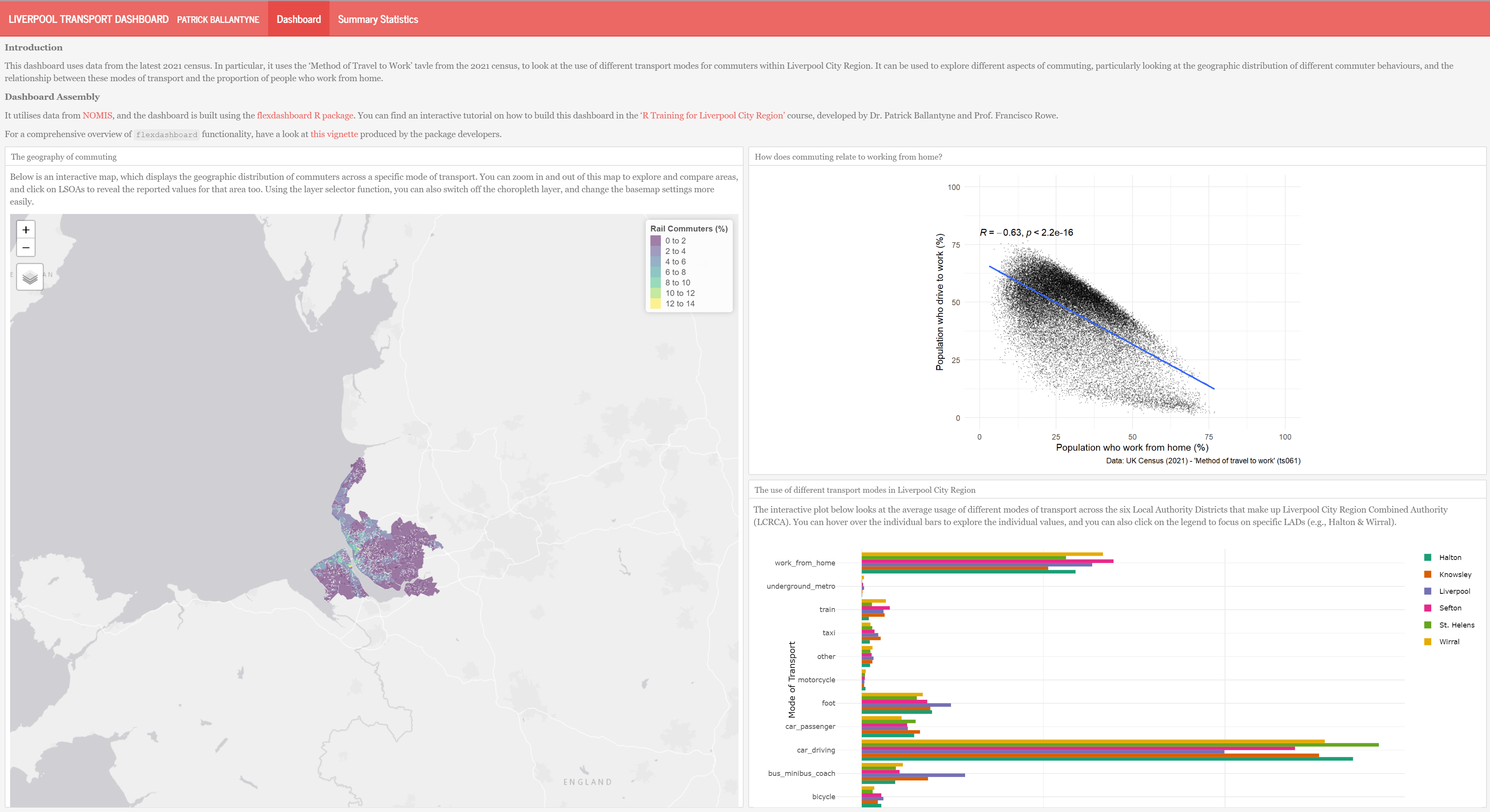Open 'this vignette' link

click(x=334, y=134)
